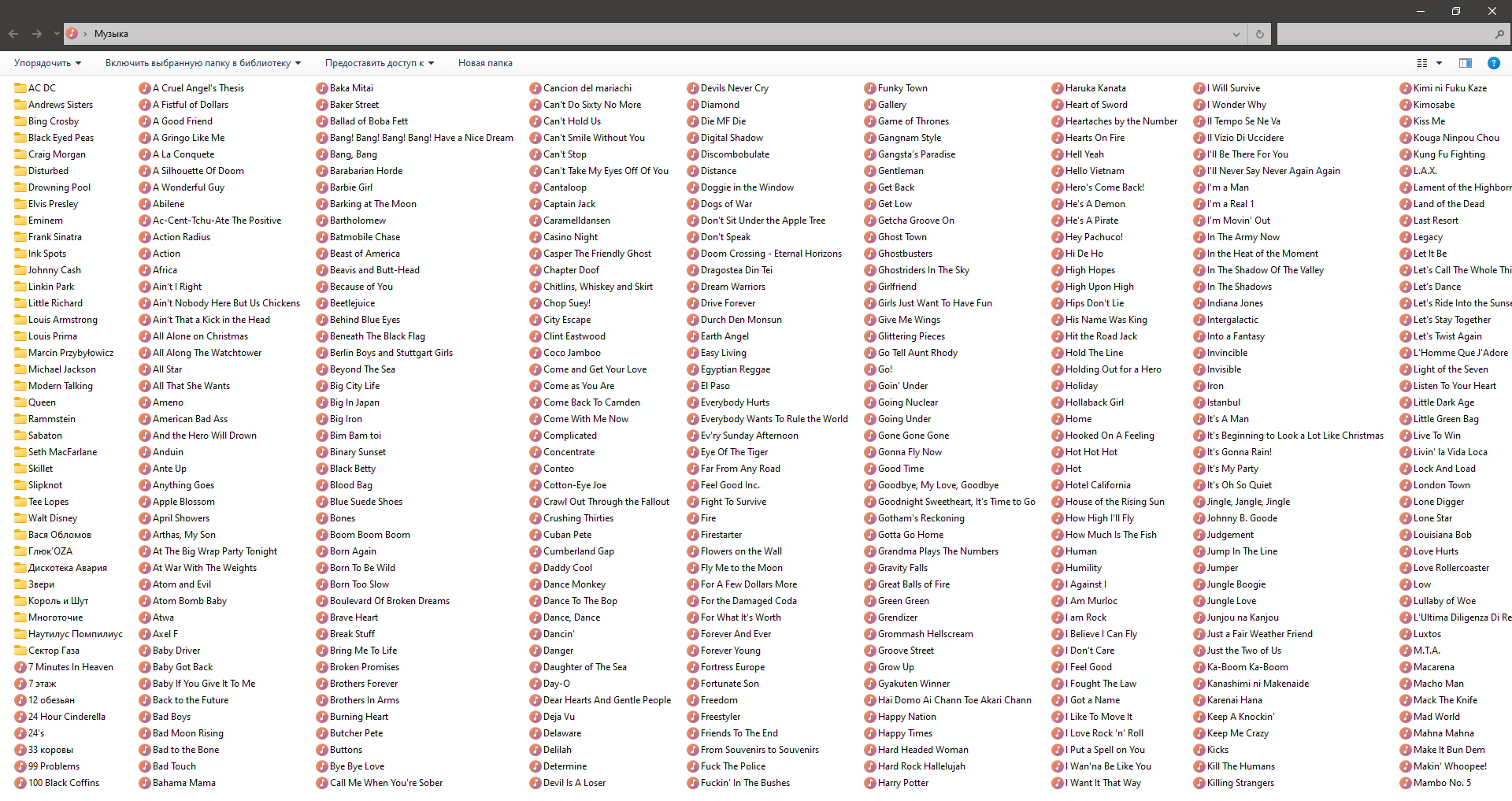
Task: Select the file Gangsta's Paradise
Action: 910,154
